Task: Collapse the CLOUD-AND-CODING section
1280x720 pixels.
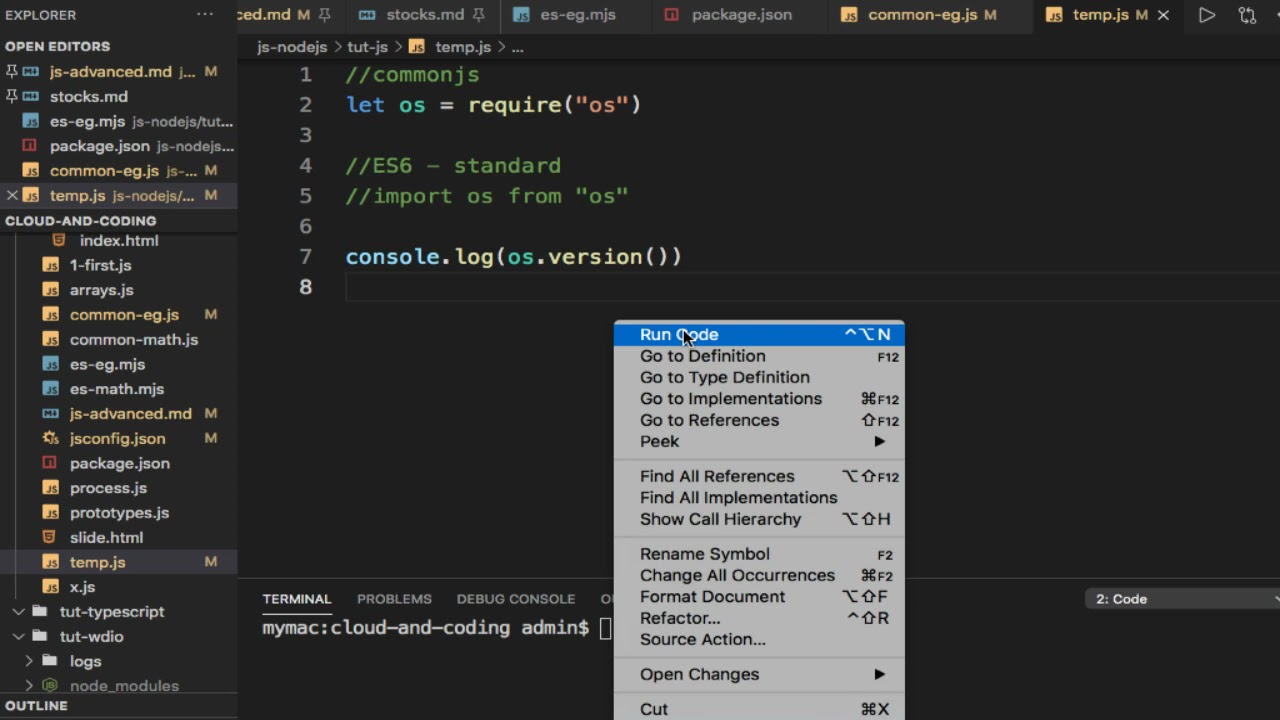Action: pos(81,221)
